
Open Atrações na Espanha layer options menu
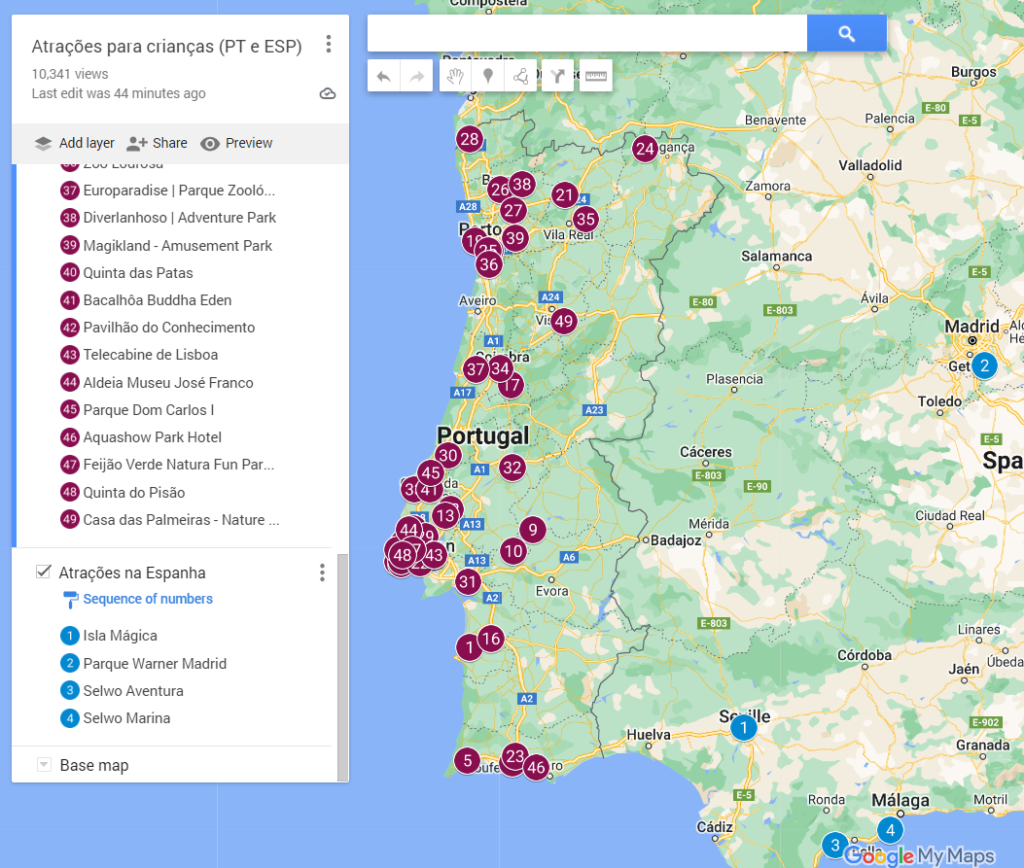tap(322, 572)
